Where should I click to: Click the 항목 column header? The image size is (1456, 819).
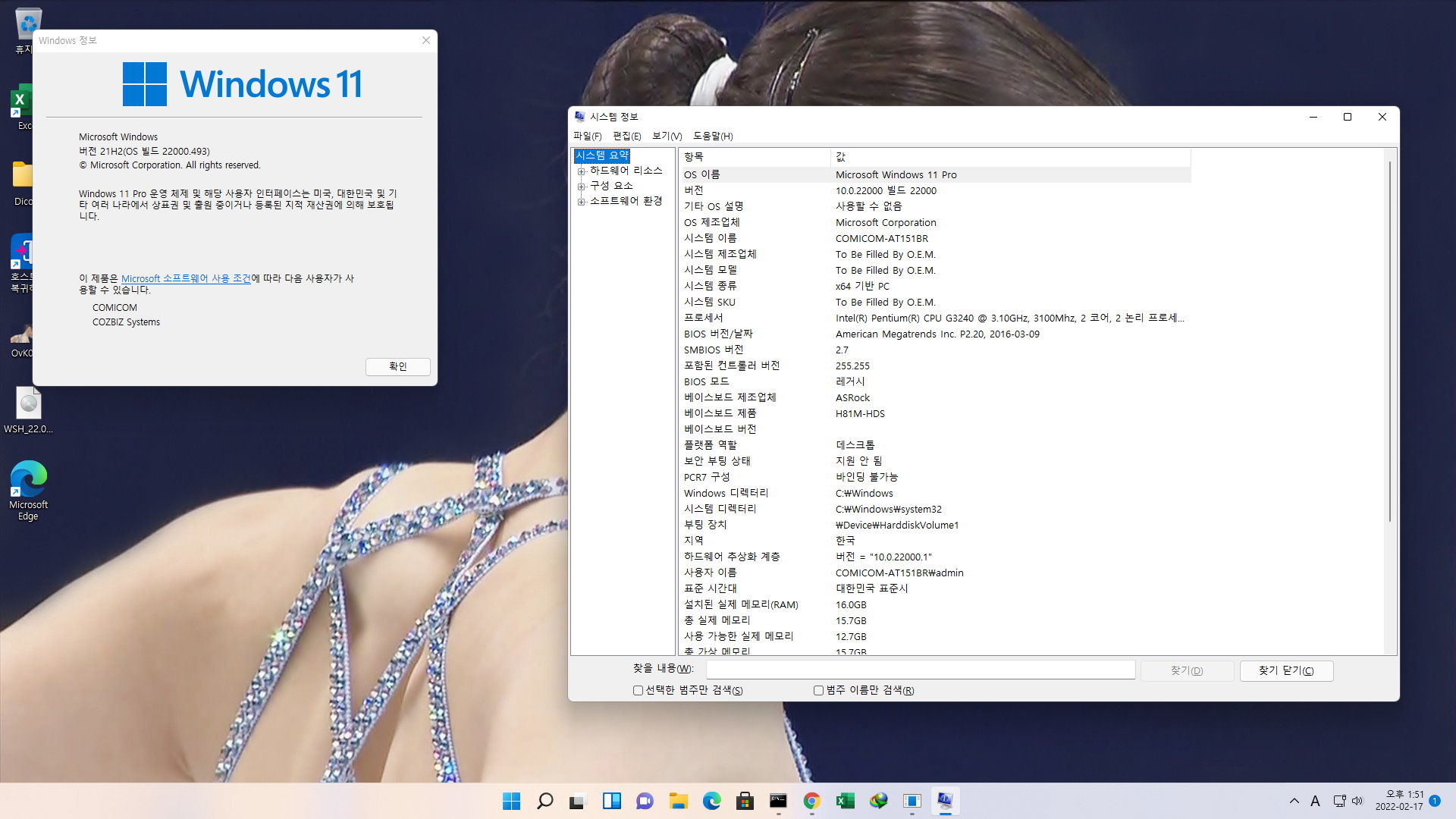(755, 157)
